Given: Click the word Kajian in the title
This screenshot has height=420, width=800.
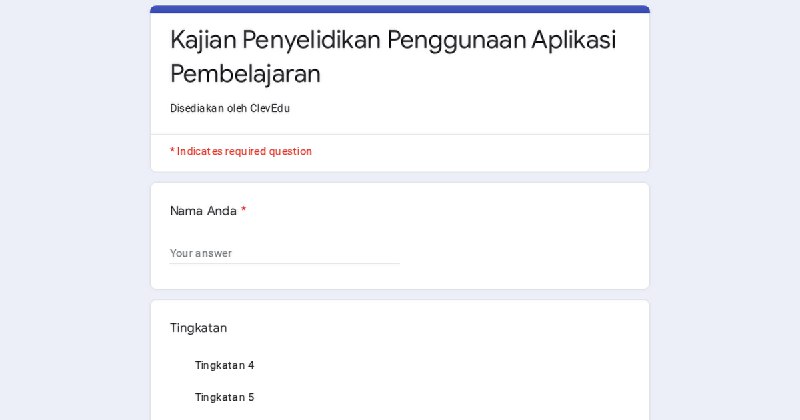Looking at the screenshot, I should pos(203,40).
